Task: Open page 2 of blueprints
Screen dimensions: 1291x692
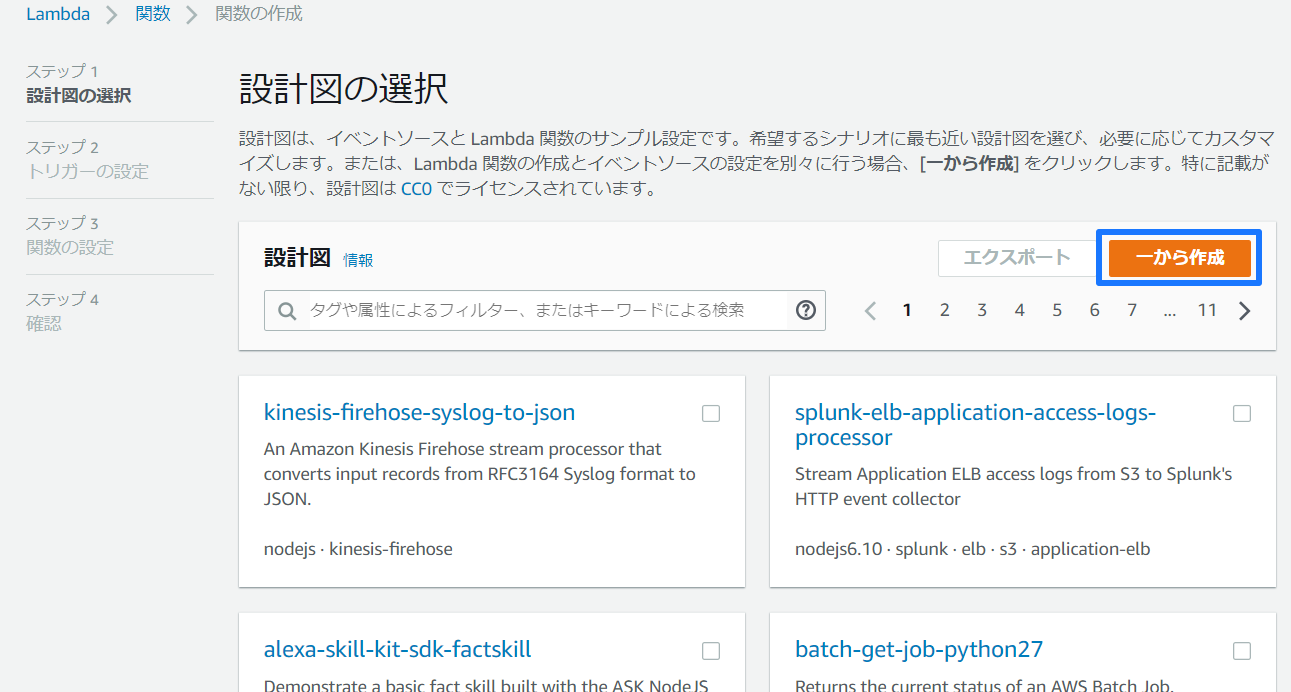Action: [944, 310]
